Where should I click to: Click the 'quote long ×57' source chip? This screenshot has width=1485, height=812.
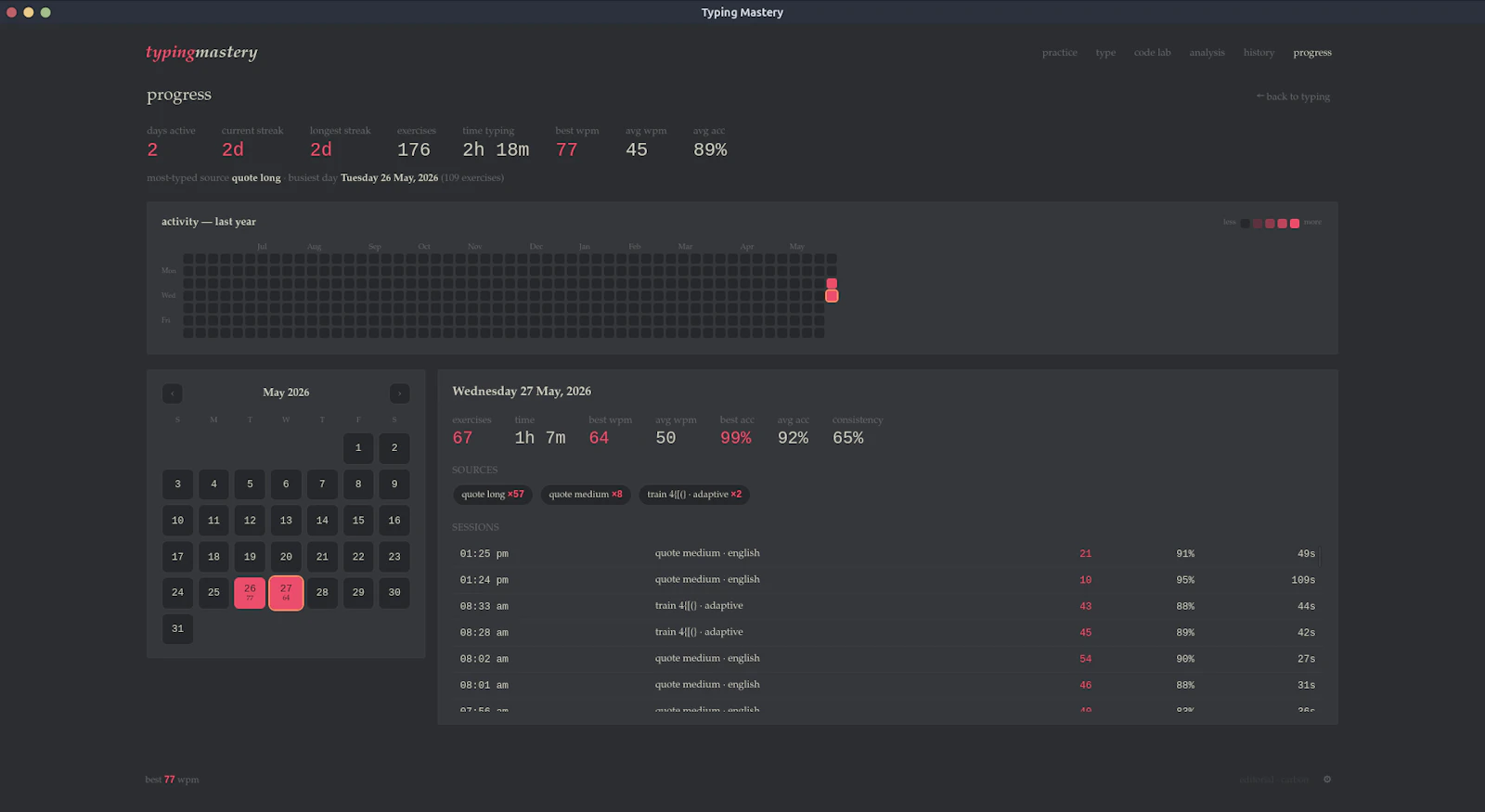tap(493, 495)
